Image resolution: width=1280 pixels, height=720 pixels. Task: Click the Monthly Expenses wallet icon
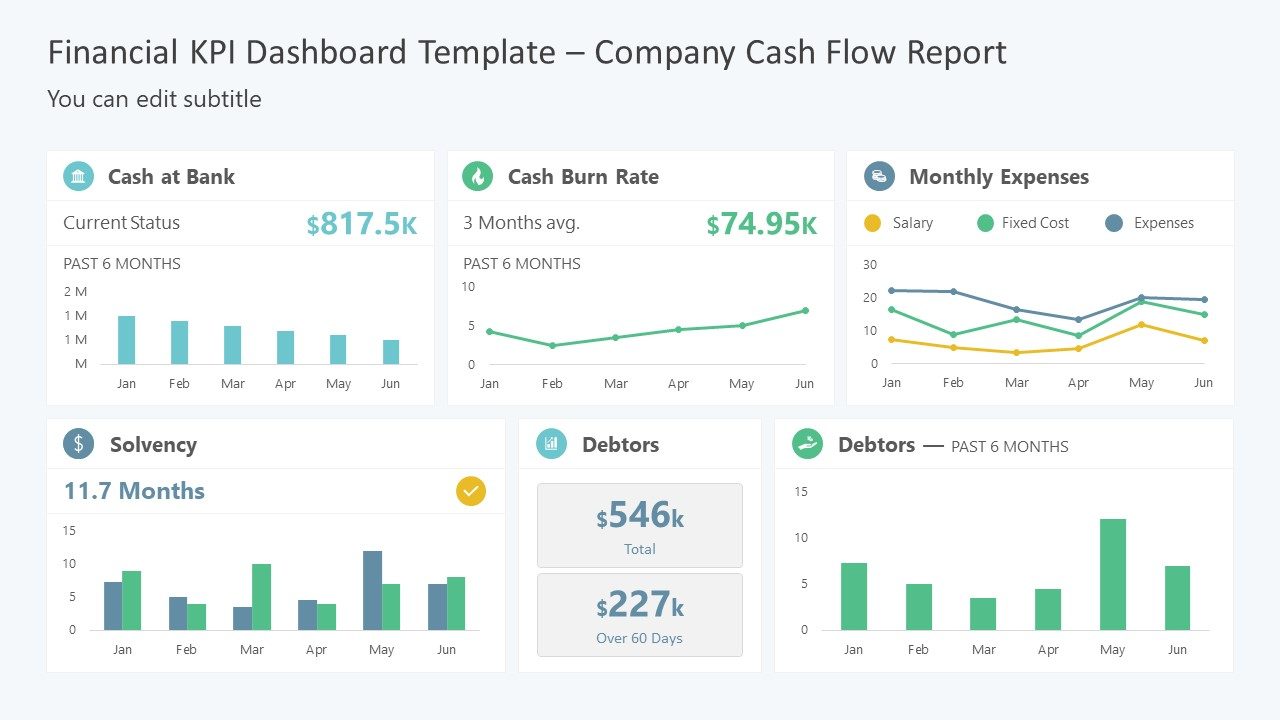tap(878, 176)
